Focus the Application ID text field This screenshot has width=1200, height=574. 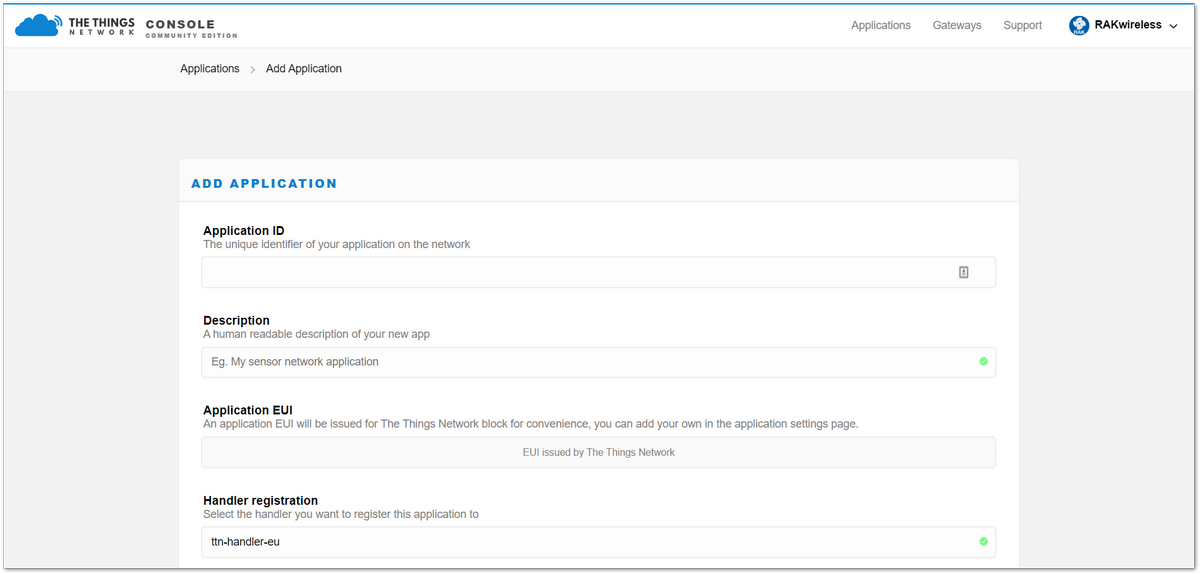[599, 272]
